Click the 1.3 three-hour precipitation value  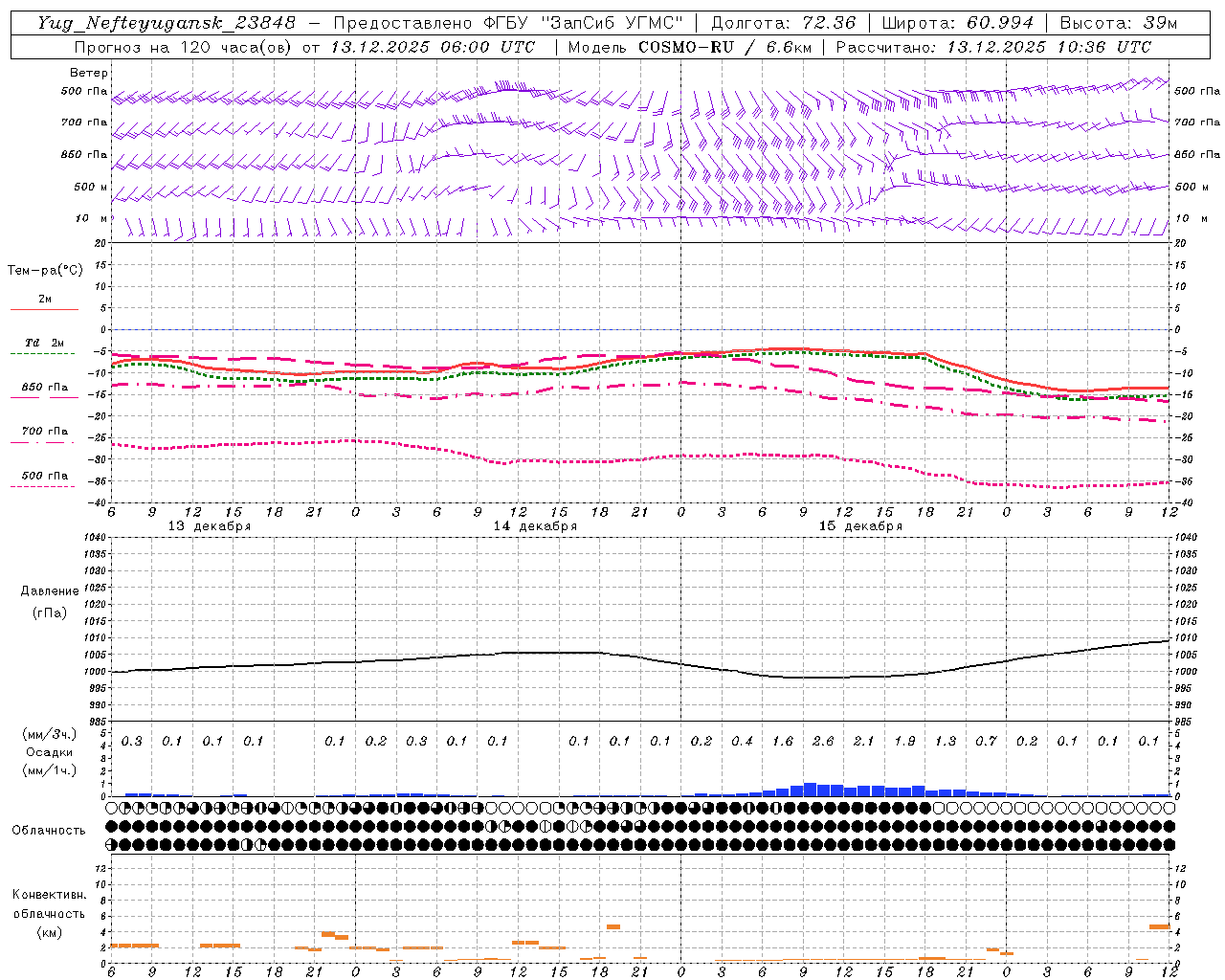click(x=946, y=742)
